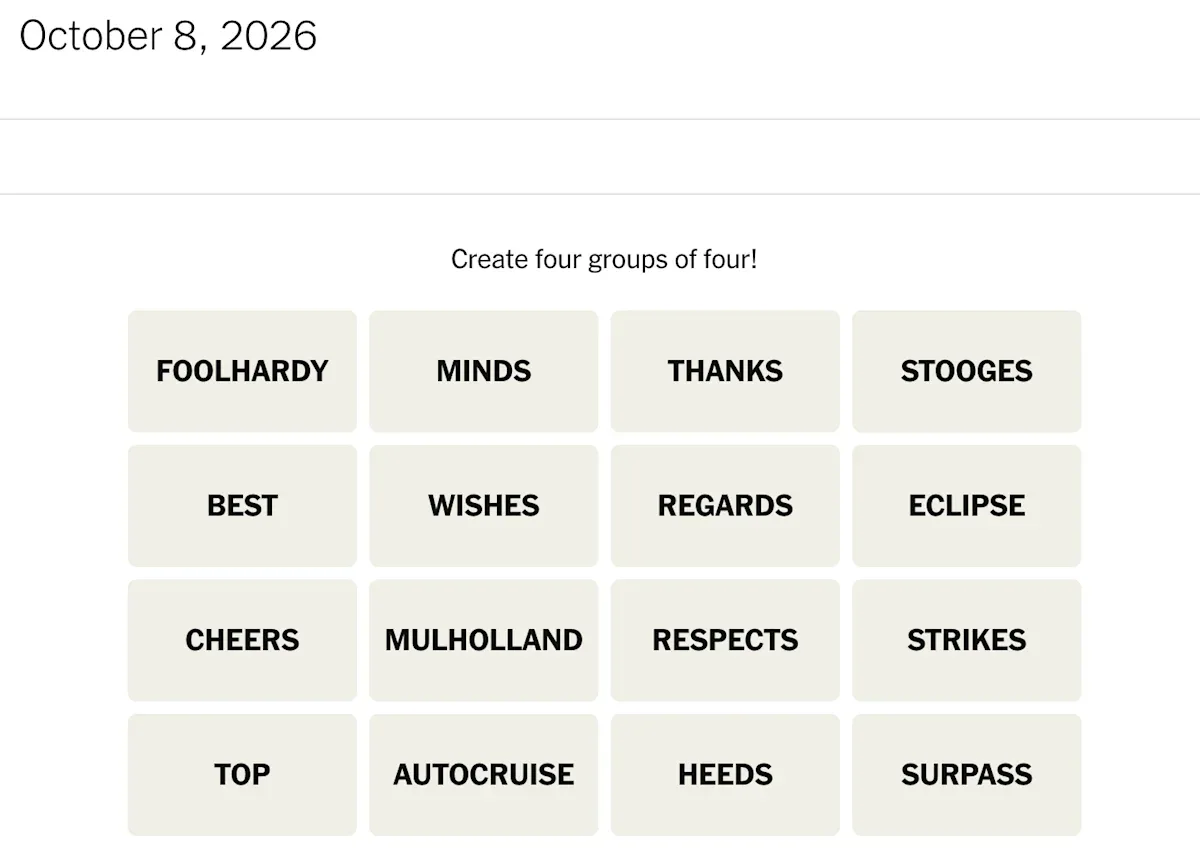The width and height of the screenshot is (1200, 862).
Task: Click the blank banner strip below the date
Action: click(x=600, y=157)
